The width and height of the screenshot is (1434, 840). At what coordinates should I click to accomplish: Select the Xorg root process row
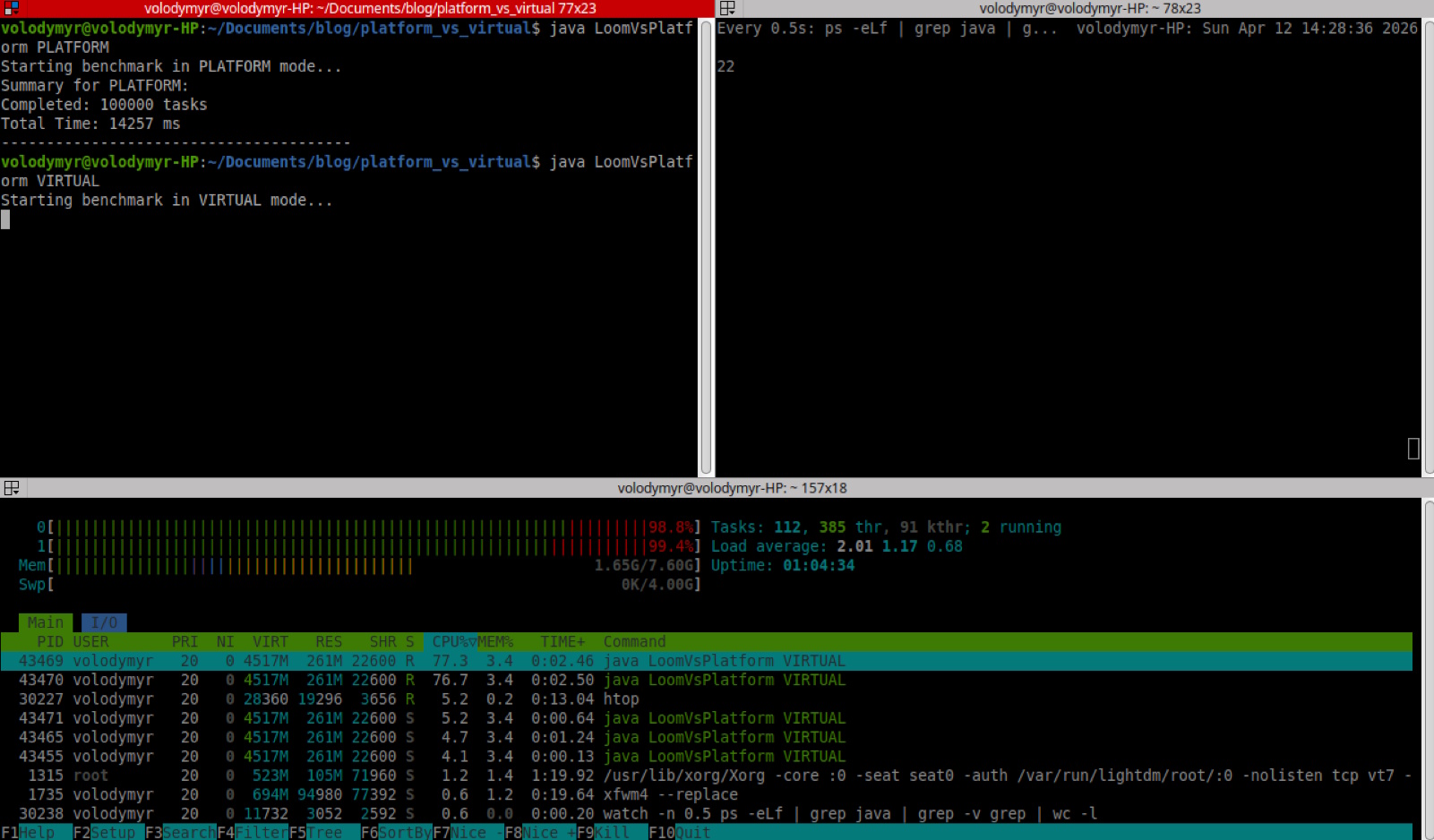click(706, 776)
